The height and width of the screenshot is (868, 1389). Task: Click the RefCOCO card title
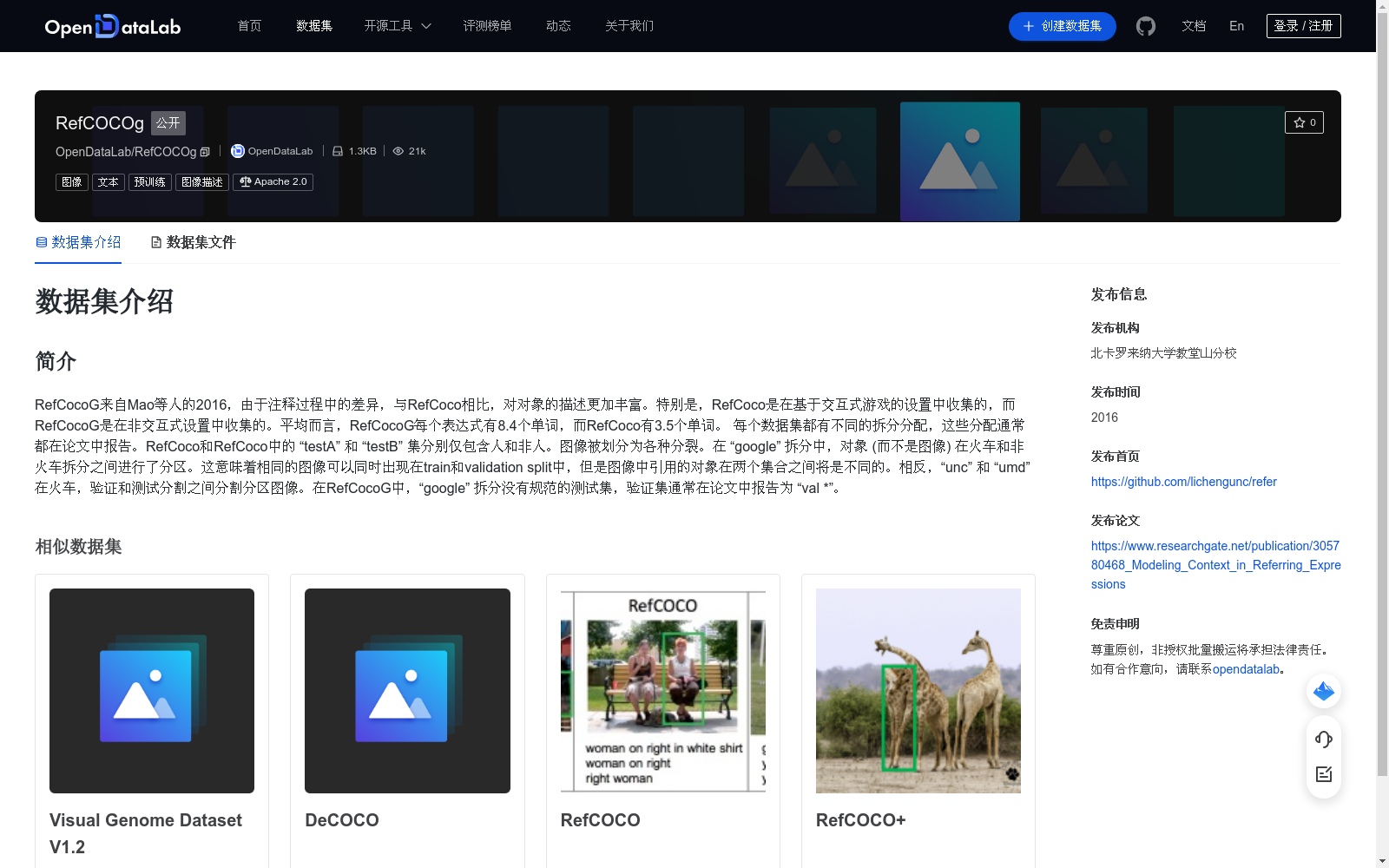click(x=601, y=820)
